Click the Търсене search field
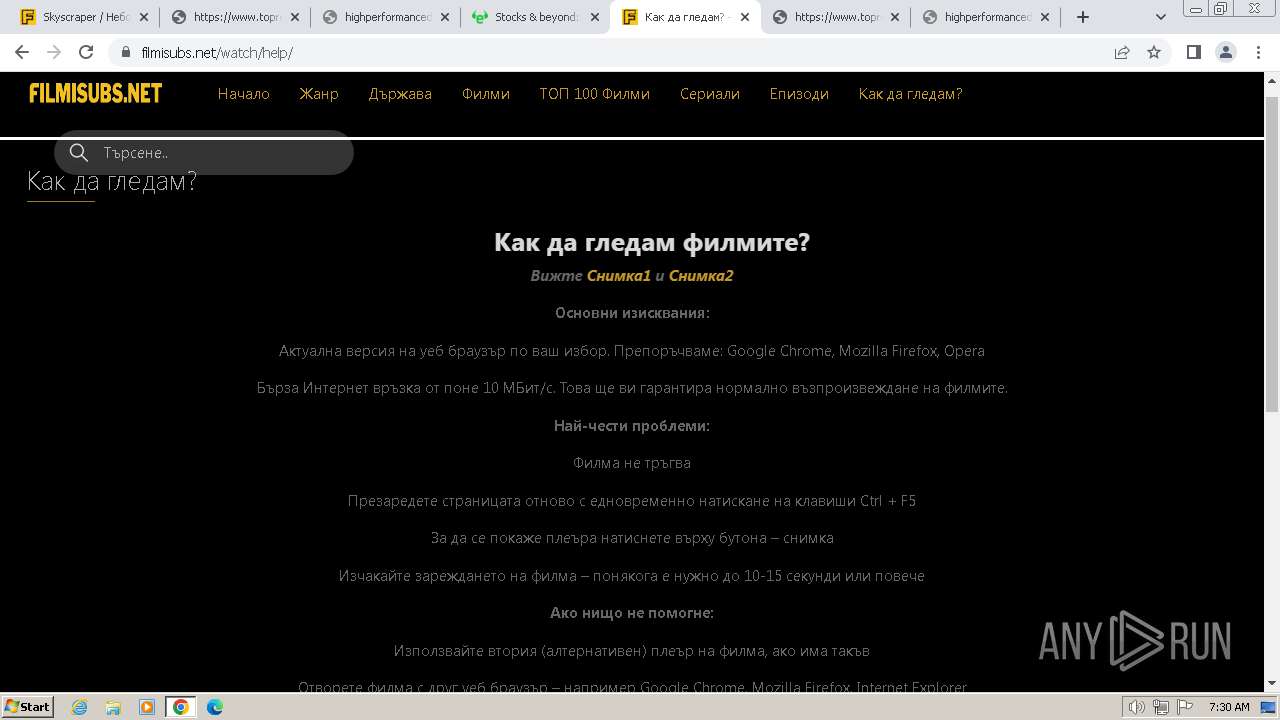Viewport: 1280px width, 720px height. [x=204, y=153]
